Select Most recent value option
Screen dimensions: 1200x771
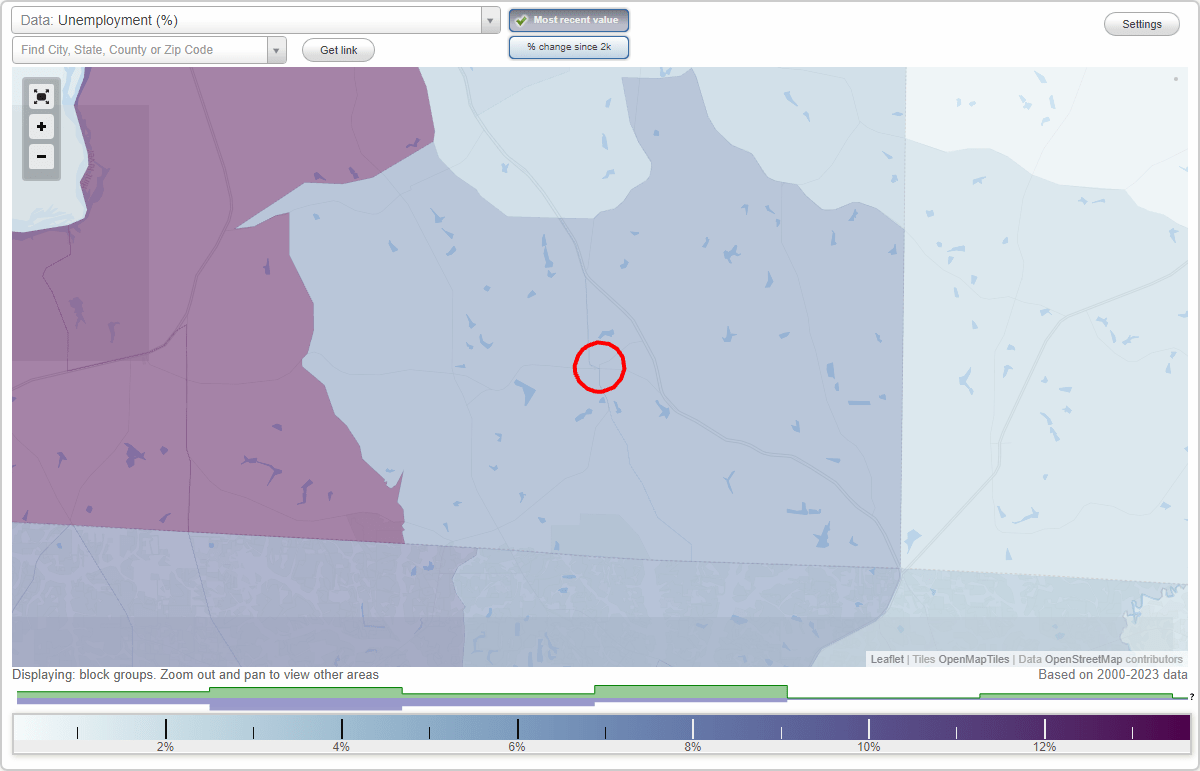(x=569, y=20)
